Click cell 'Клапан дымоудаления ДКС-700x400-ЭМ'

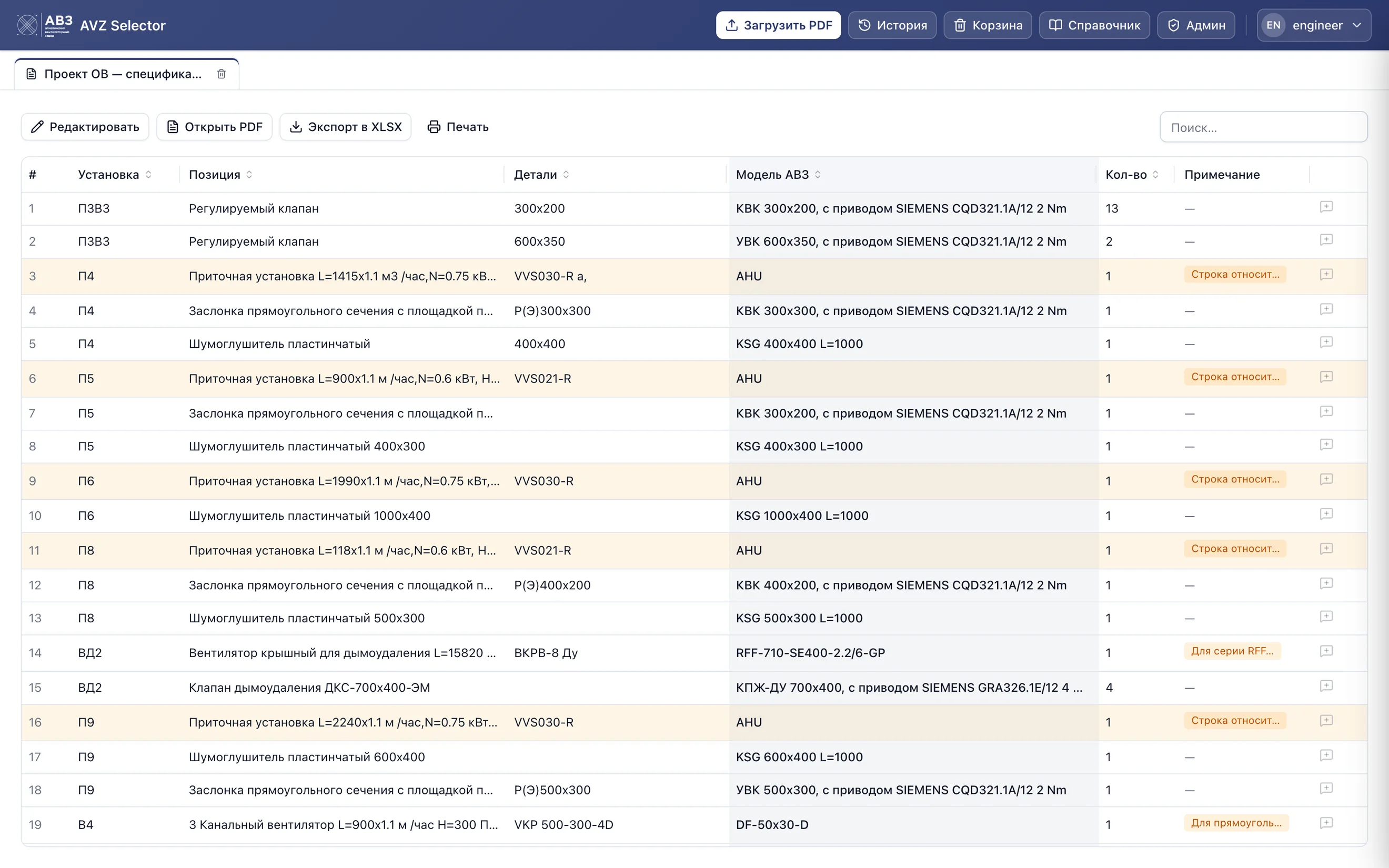[x=309, y=688]
